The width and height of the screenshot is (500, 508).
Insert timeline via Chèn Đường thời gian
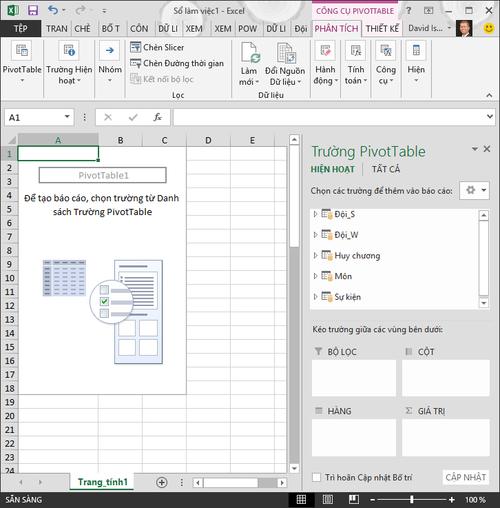[177, 63]
